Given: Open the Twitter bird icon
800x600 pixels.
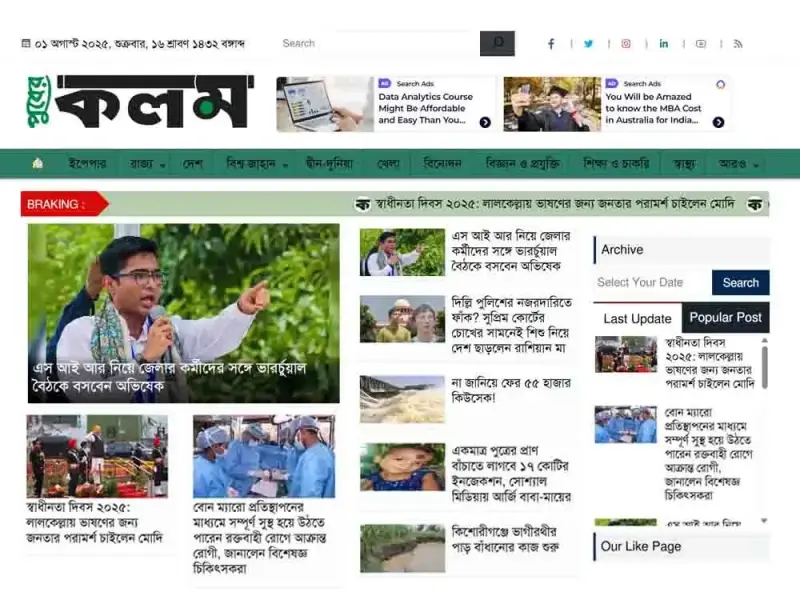Looking at the screenshot, I should pyautogui.click(x=589, y=44).
